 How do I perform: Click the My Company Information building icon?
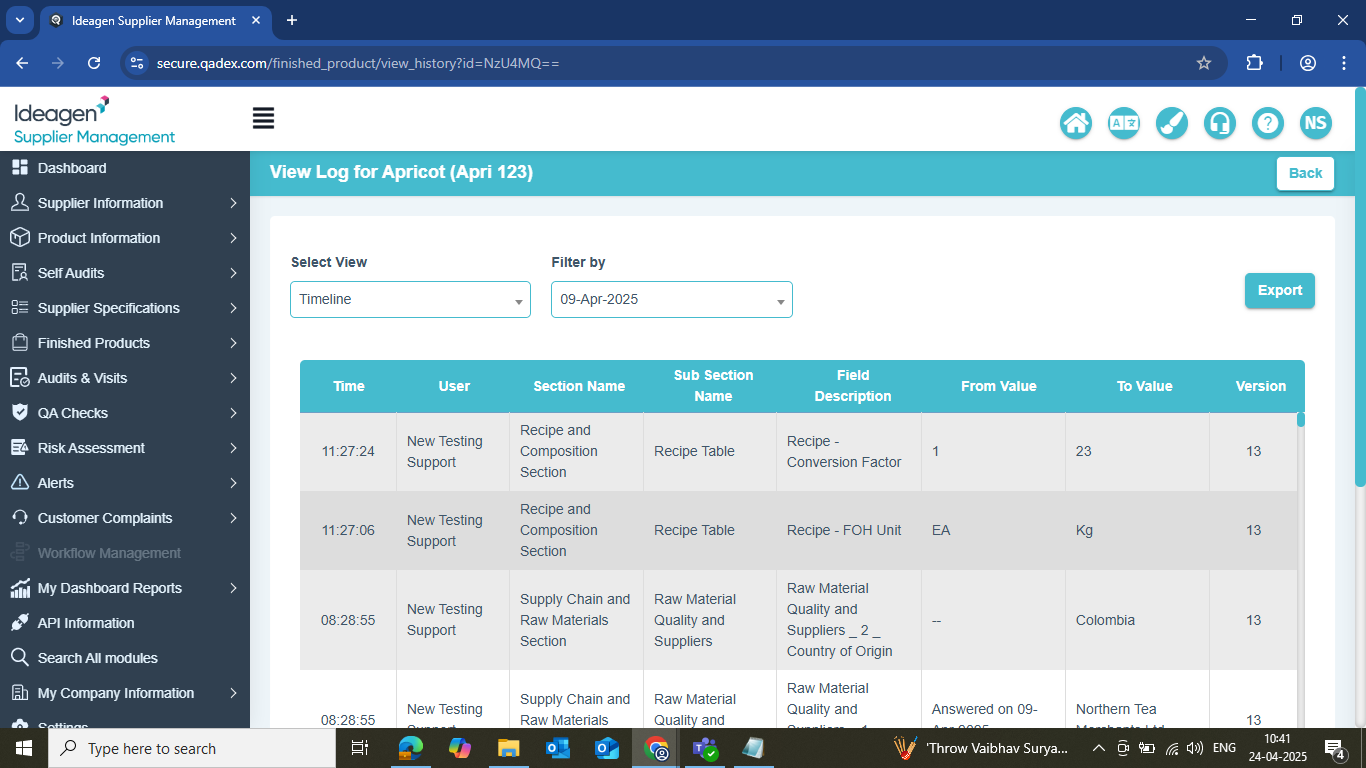pyautogui.click(x=19, y=693)
